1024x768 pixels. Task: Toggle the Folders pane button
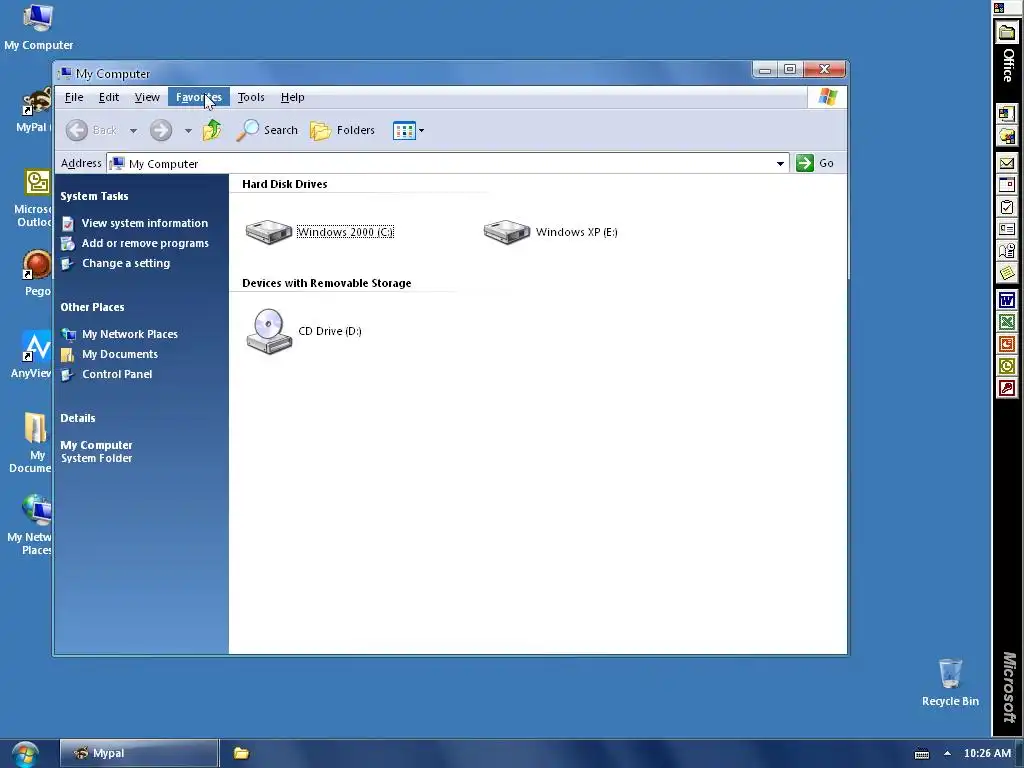click(342, 130)
